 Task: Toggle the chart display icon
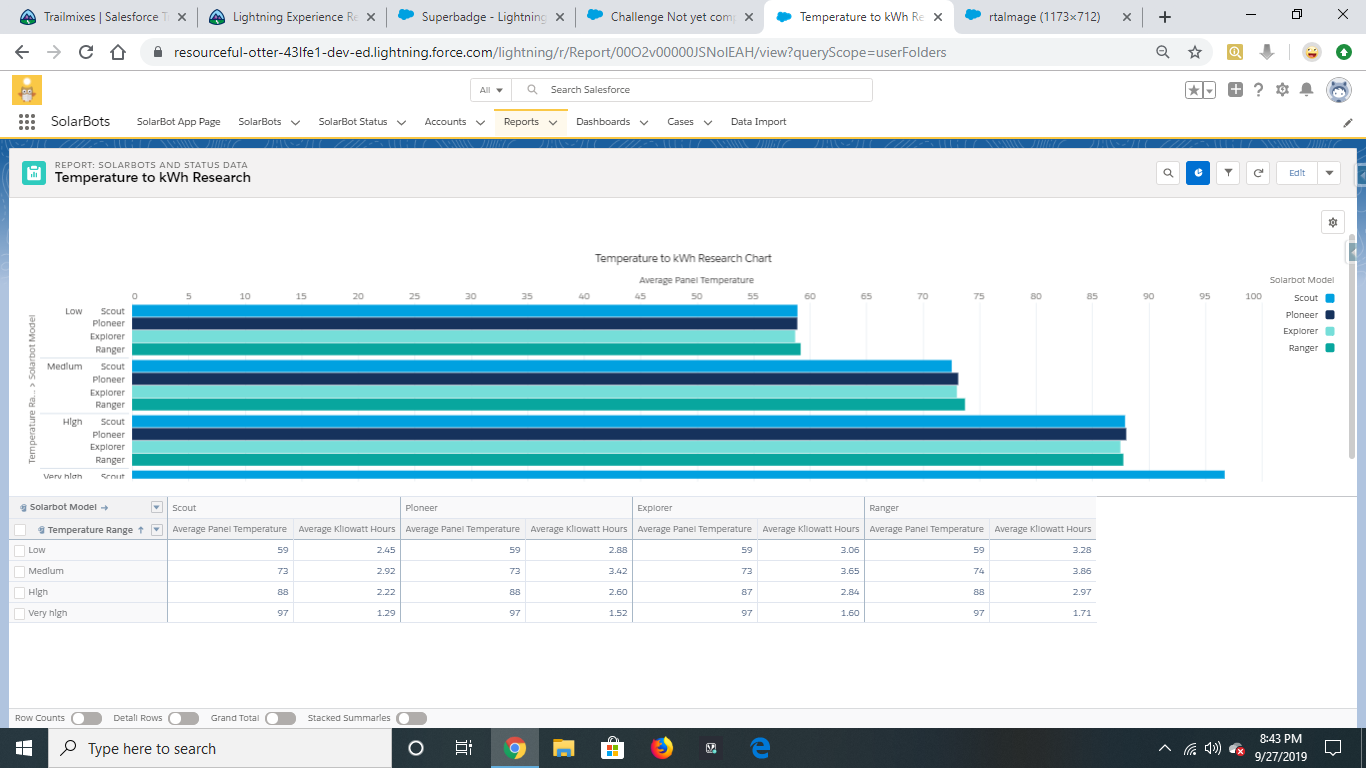click(x=1198, y=173)
